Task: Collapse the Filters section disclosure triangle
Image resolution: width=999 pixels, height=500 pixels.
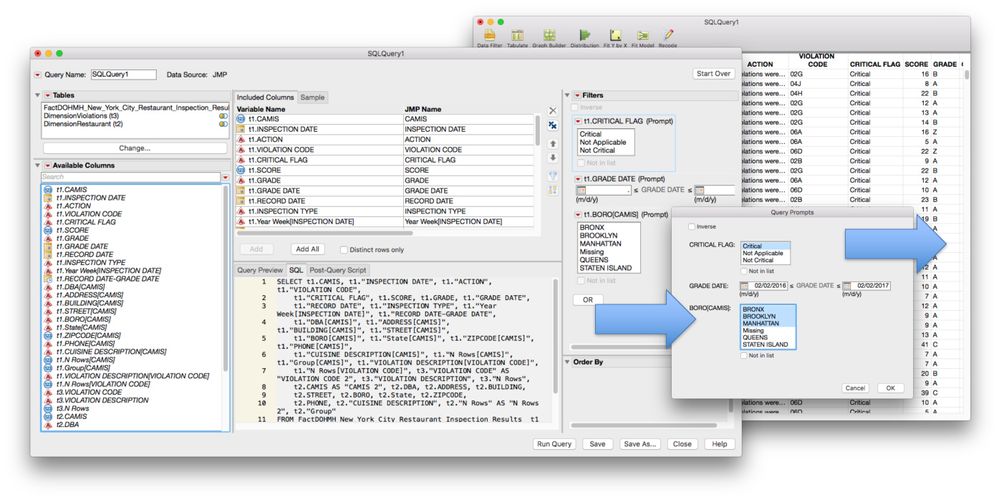Action: 568,96
